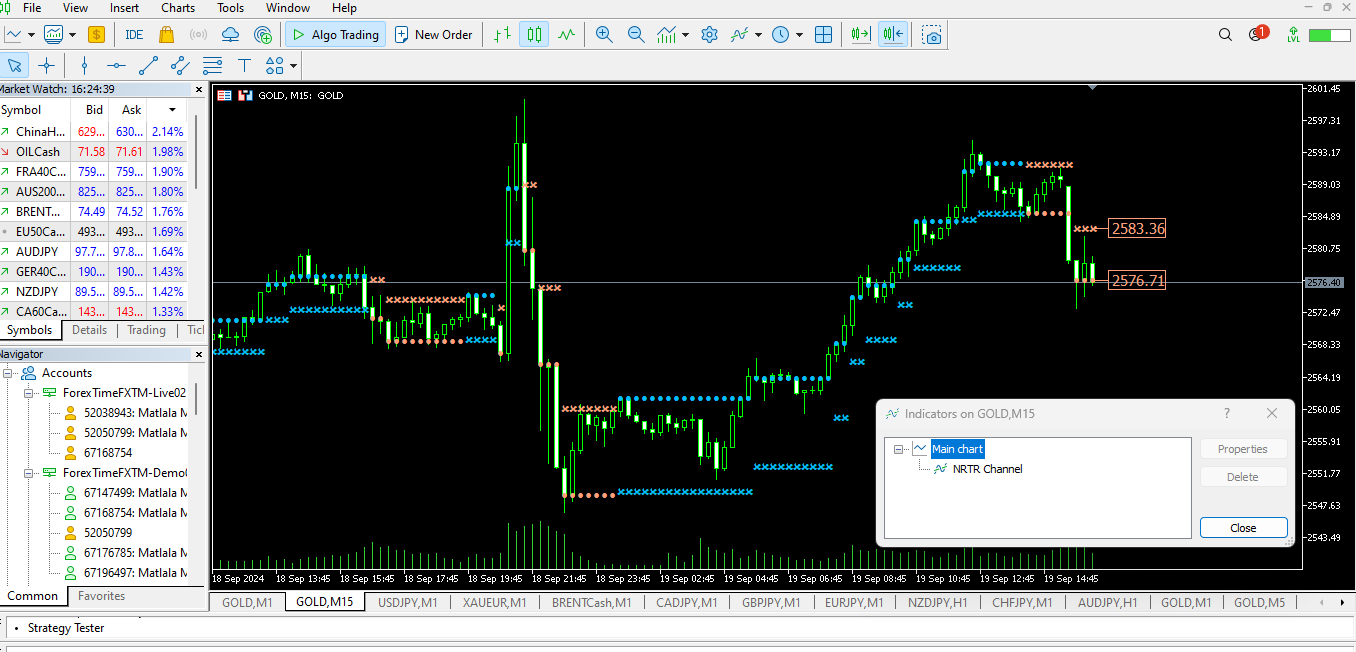The height and width of the screenshot is (652, 1356).
Task: Click the Properties button in indicators dialog
Action: (1244, 449)
